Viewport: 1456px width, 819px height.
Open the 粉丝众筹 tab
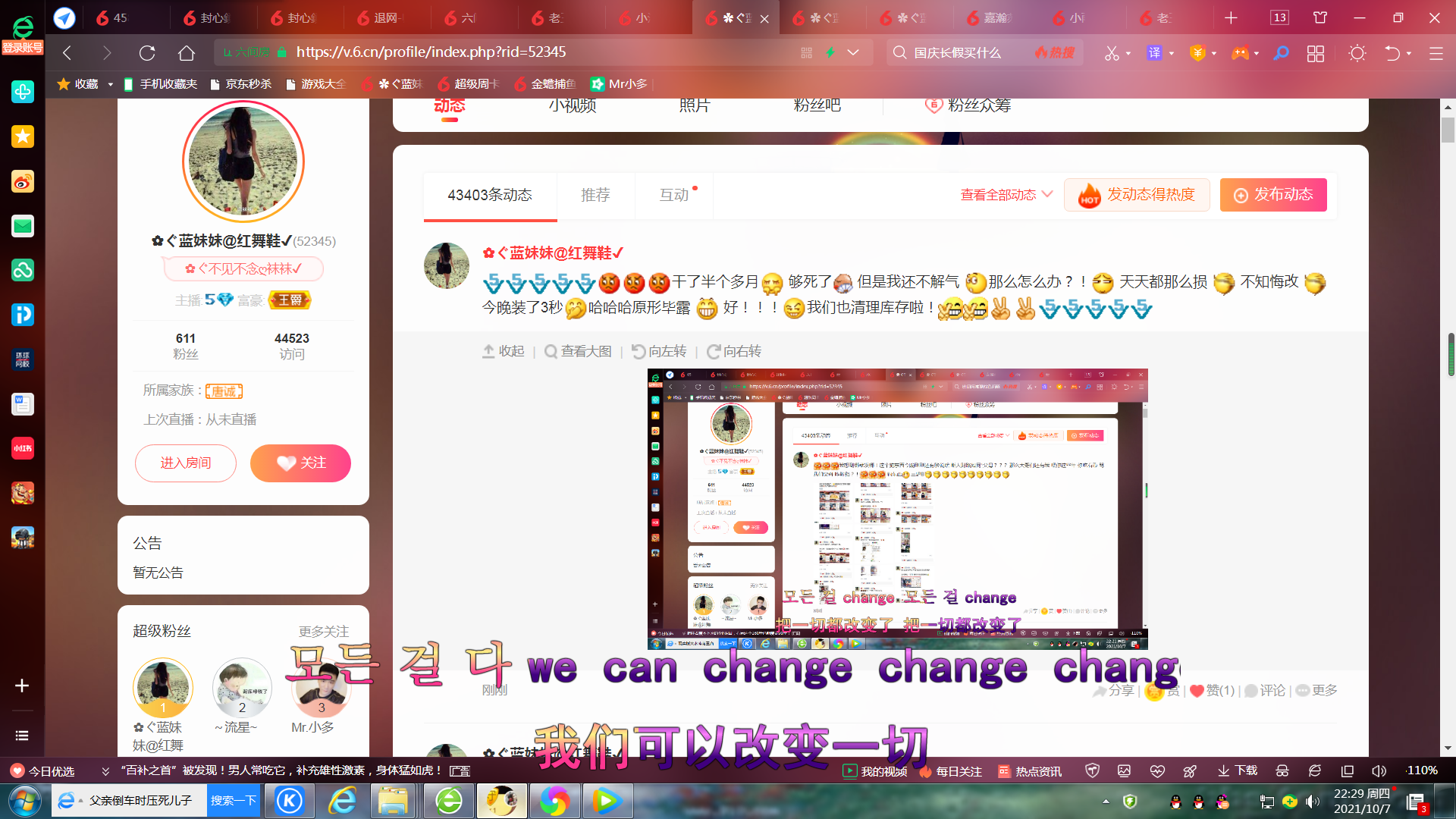coord(968,105)
